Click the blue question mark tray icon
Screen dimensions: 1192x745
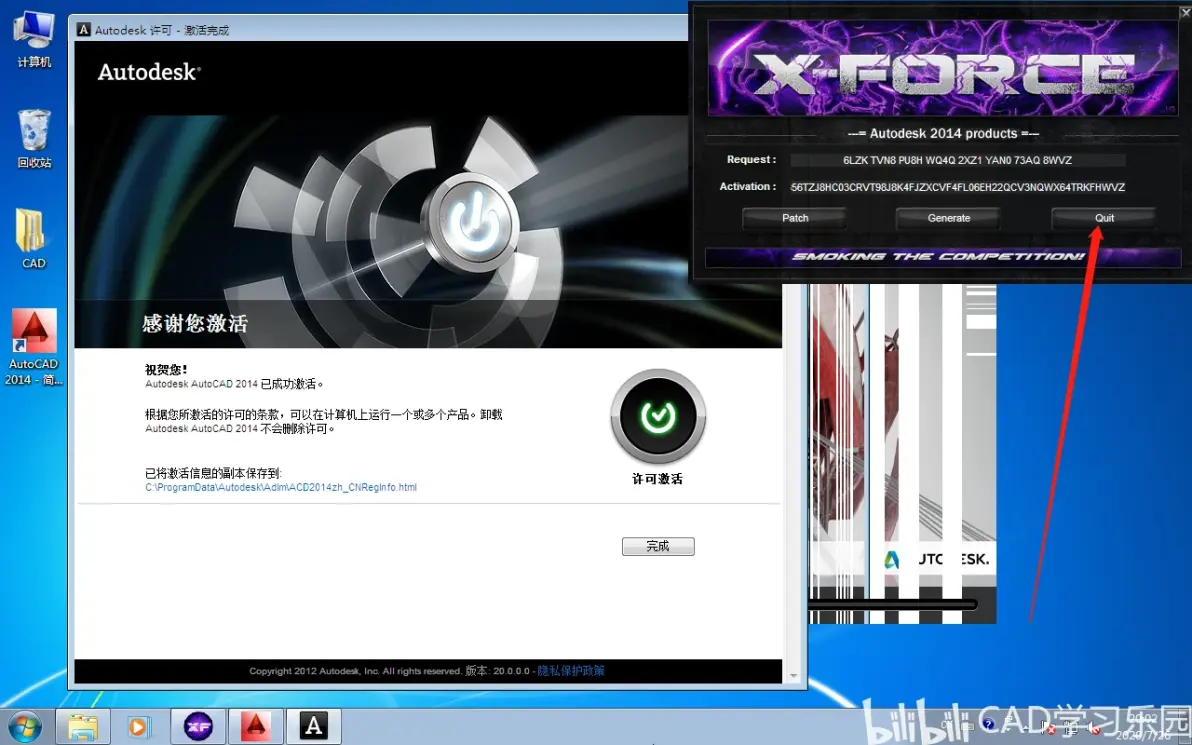(x=988, y=723)
